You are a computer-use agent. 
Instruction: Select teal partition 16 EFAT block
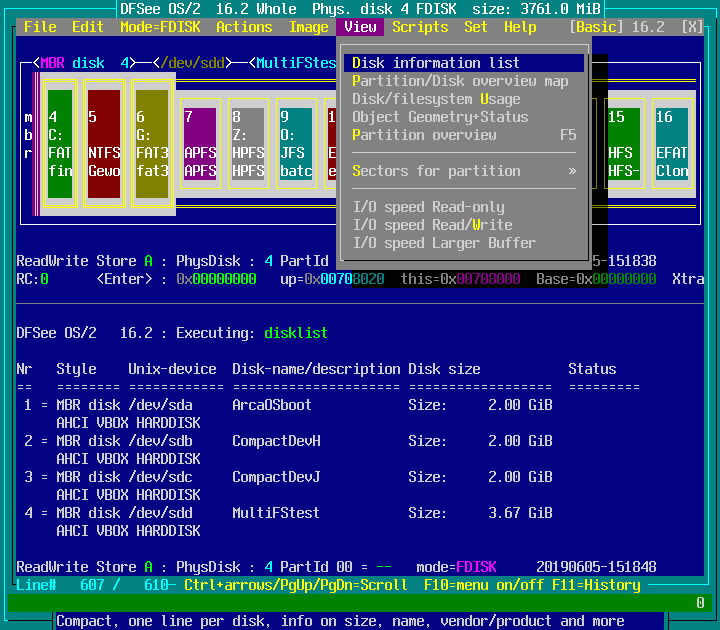click(x=671, y=144)
